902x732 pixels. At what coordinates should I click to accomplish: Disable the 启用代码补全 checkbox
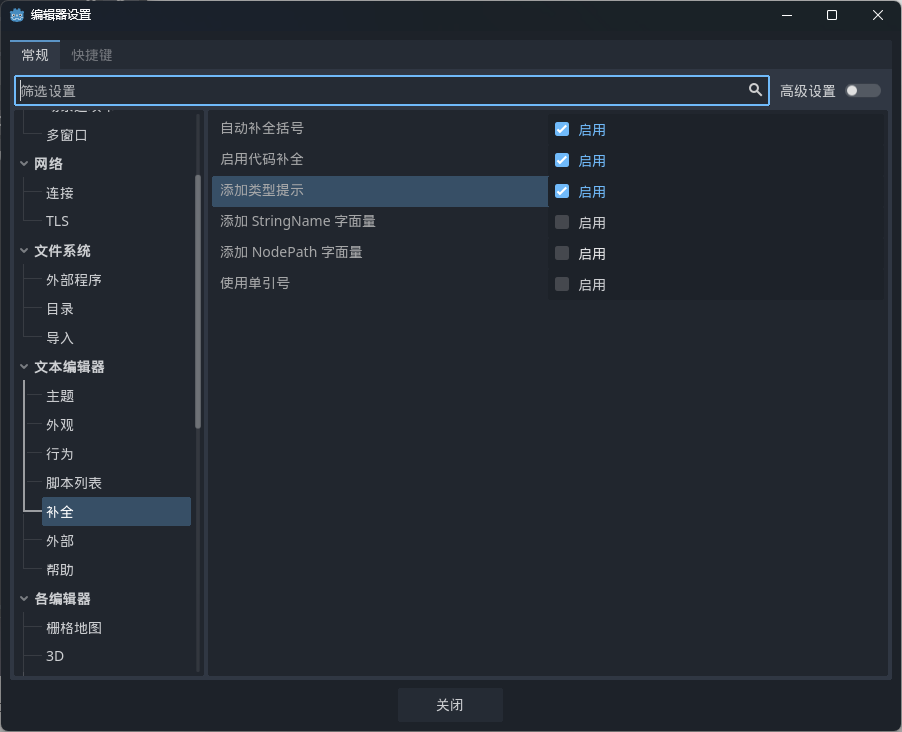click(x=562, y=160)
